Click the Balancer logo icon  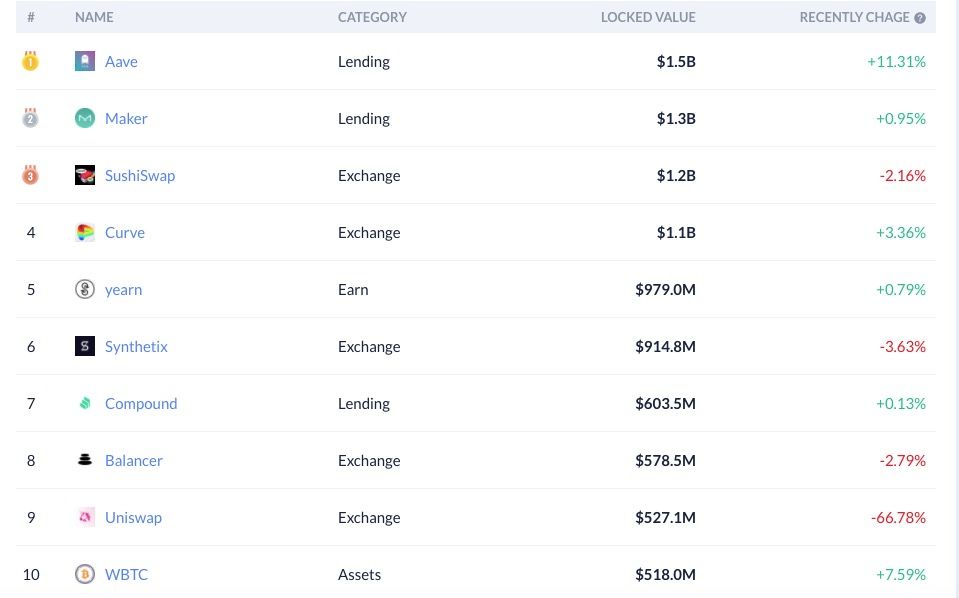(85, 460)
